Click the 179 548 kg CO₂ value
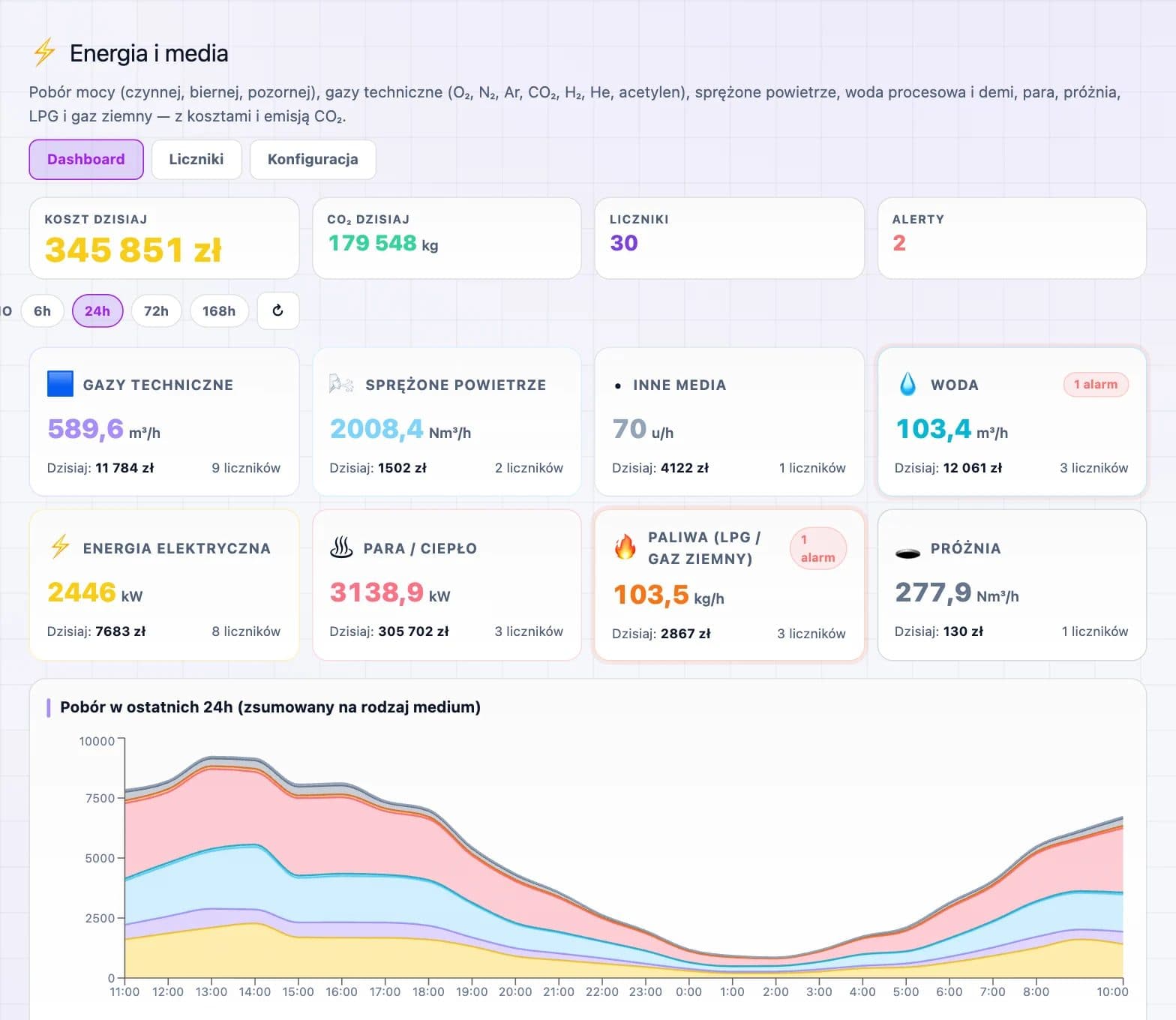 (383, 243)
